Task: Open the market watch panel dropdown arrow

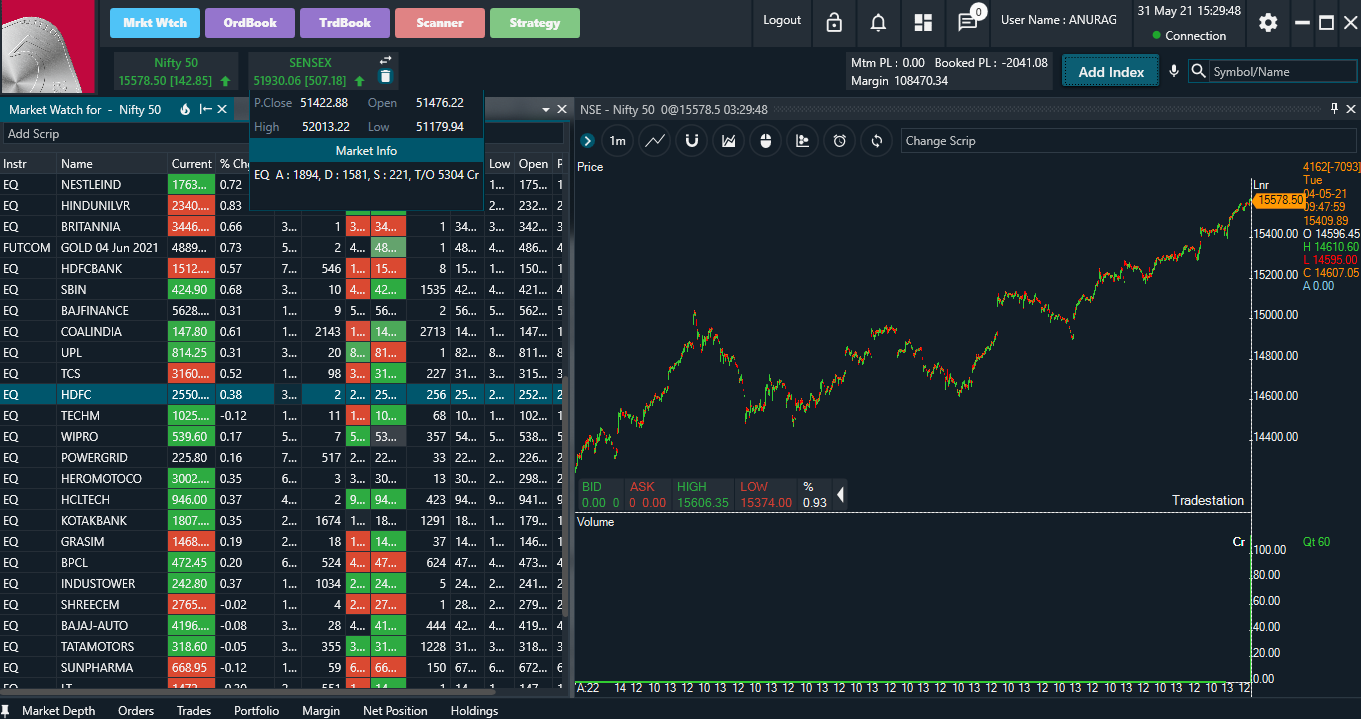Action: coord(546,109)
